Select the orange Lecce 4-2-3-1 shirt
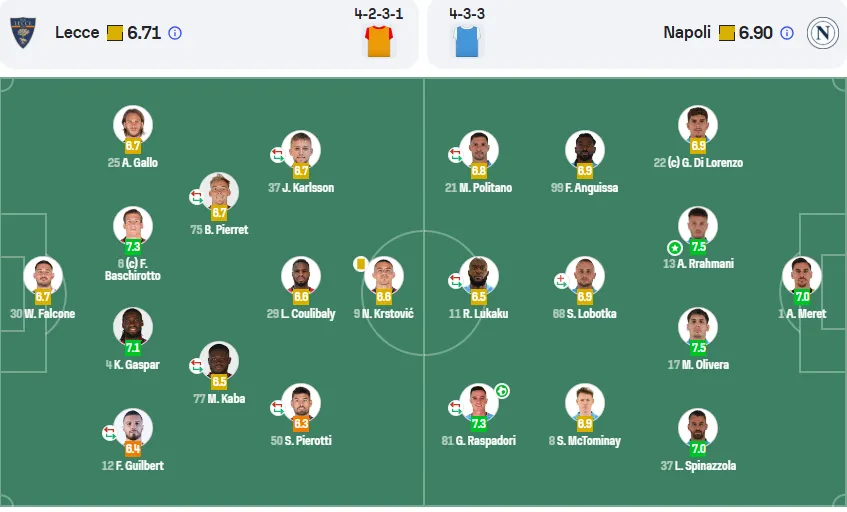The image size is (847, 512). (379, 41)
